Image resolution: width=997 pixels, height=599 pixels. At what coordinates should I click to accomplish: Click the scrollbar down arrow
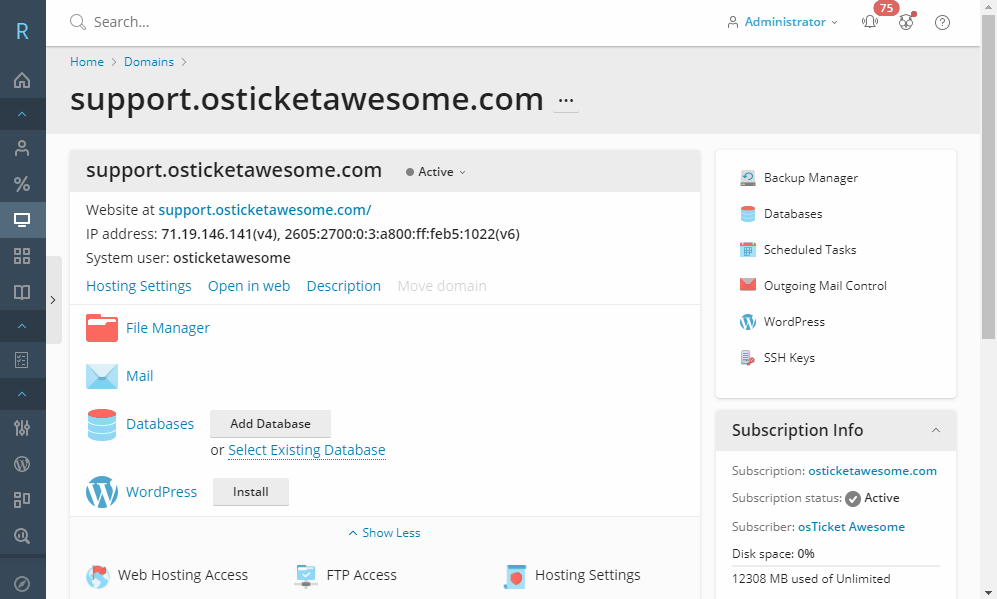(x=988, y=593)
